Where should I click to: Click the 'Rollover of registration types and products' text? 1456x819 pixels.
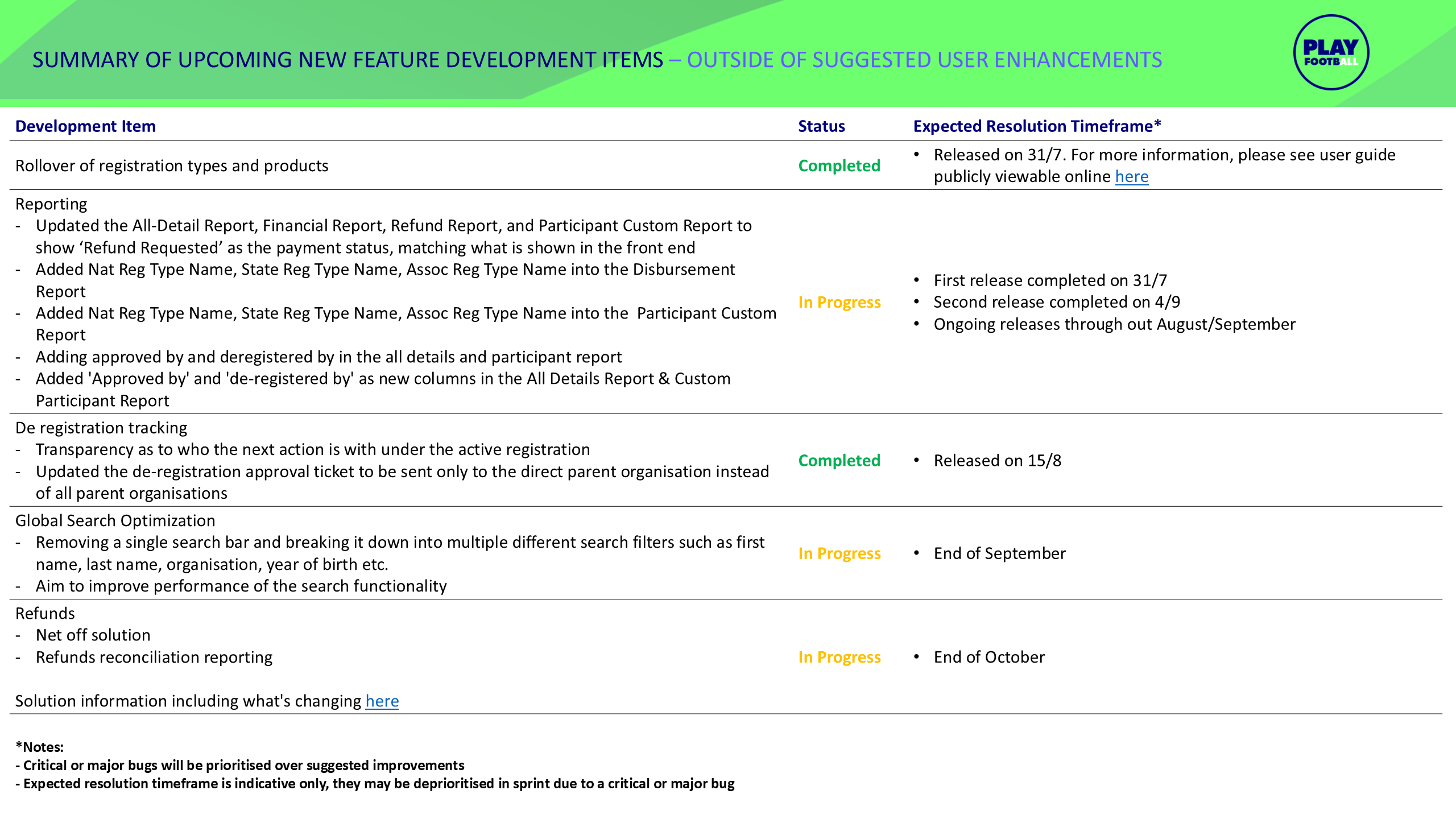(x=172, y=166)
